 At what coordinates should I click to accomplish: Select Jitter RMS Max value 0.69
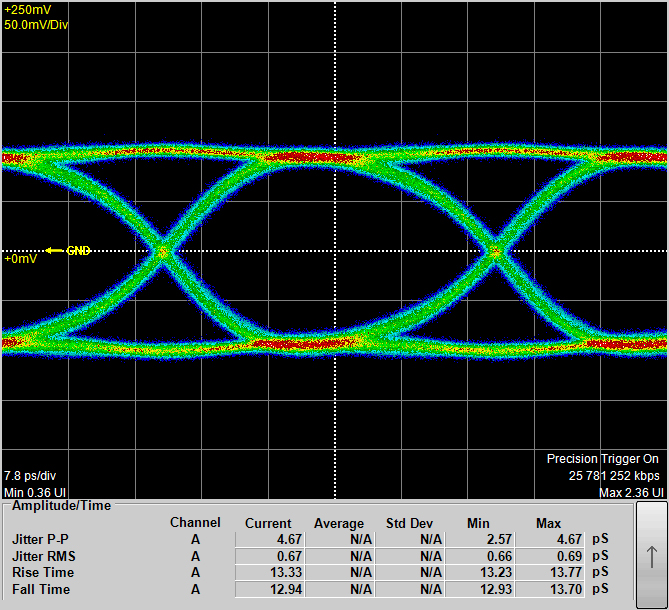coord(550,556)
